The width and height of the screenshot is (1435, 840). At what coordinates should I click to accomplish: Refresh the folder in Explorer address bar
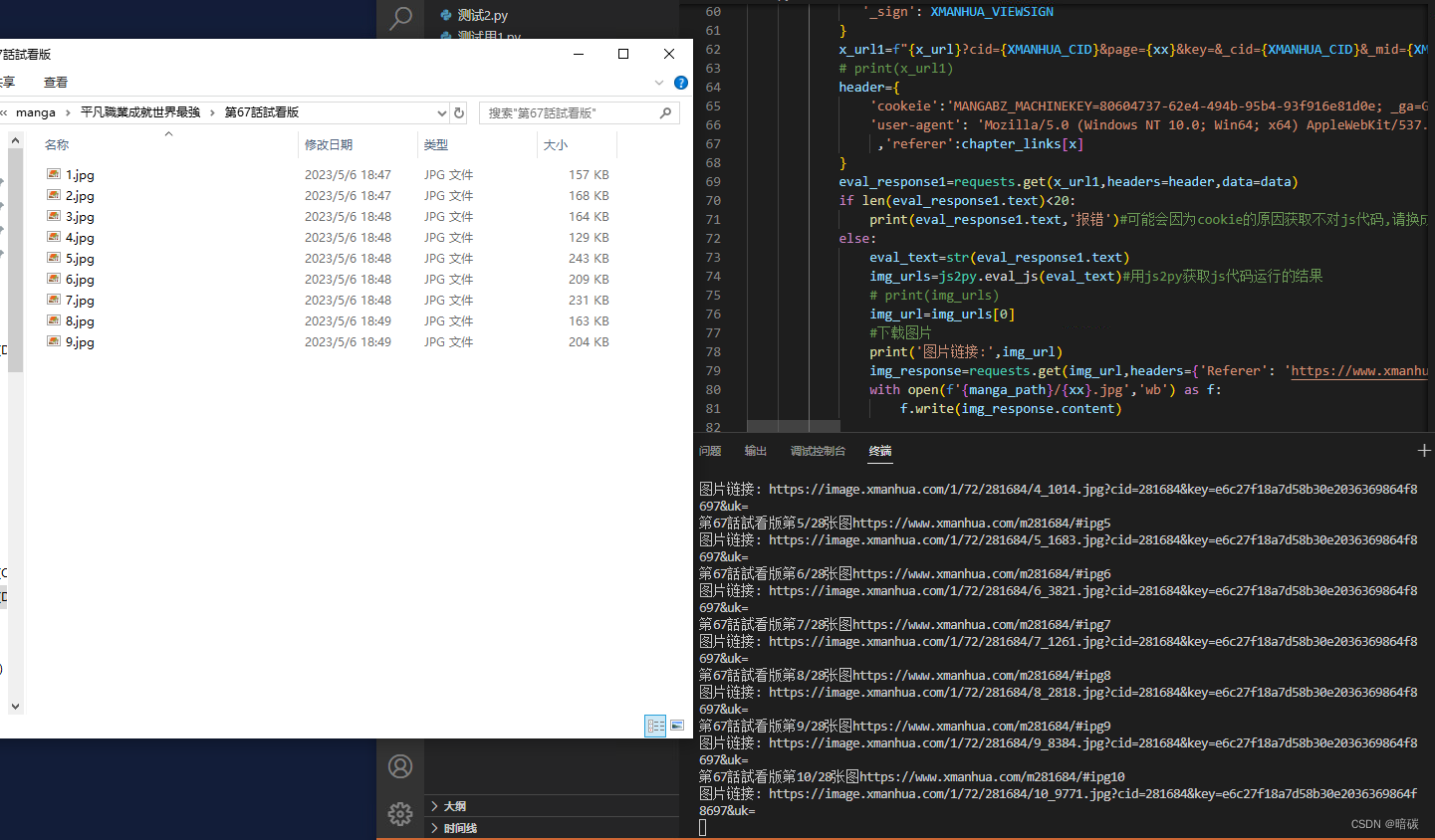coord(459,112)
